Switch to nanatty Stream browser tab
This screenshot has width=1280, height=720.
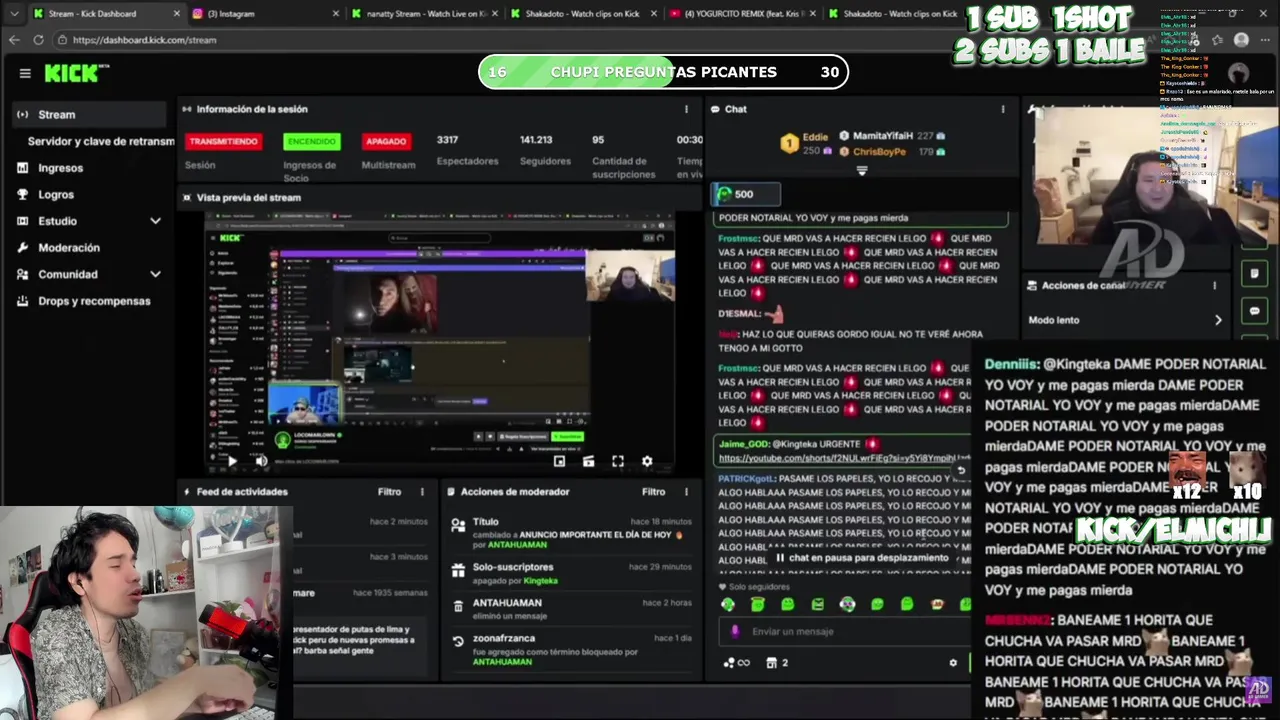[424, 13]
